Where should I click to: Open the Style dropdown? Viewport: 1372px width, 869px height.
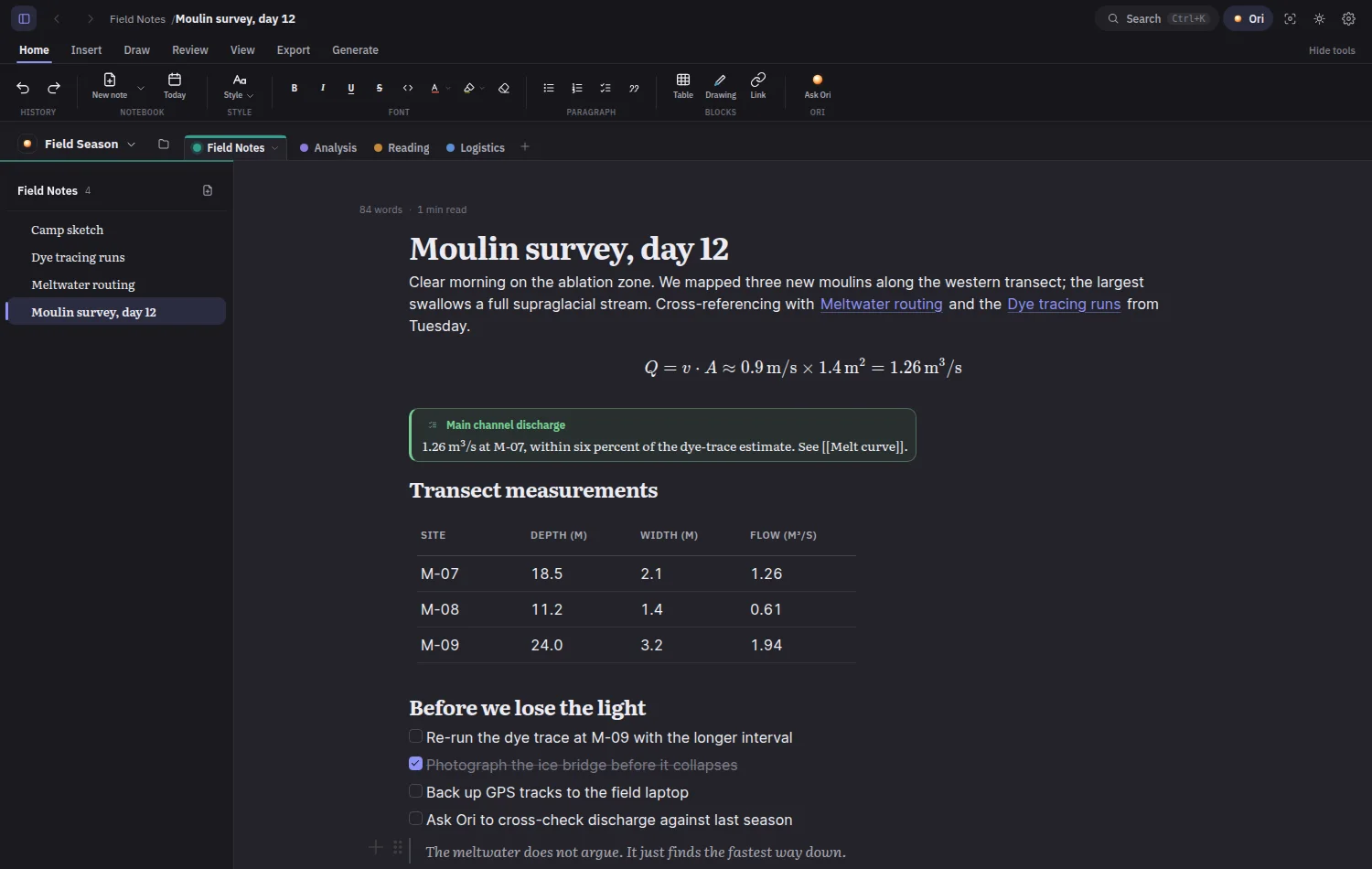click(x=239, y=86)
